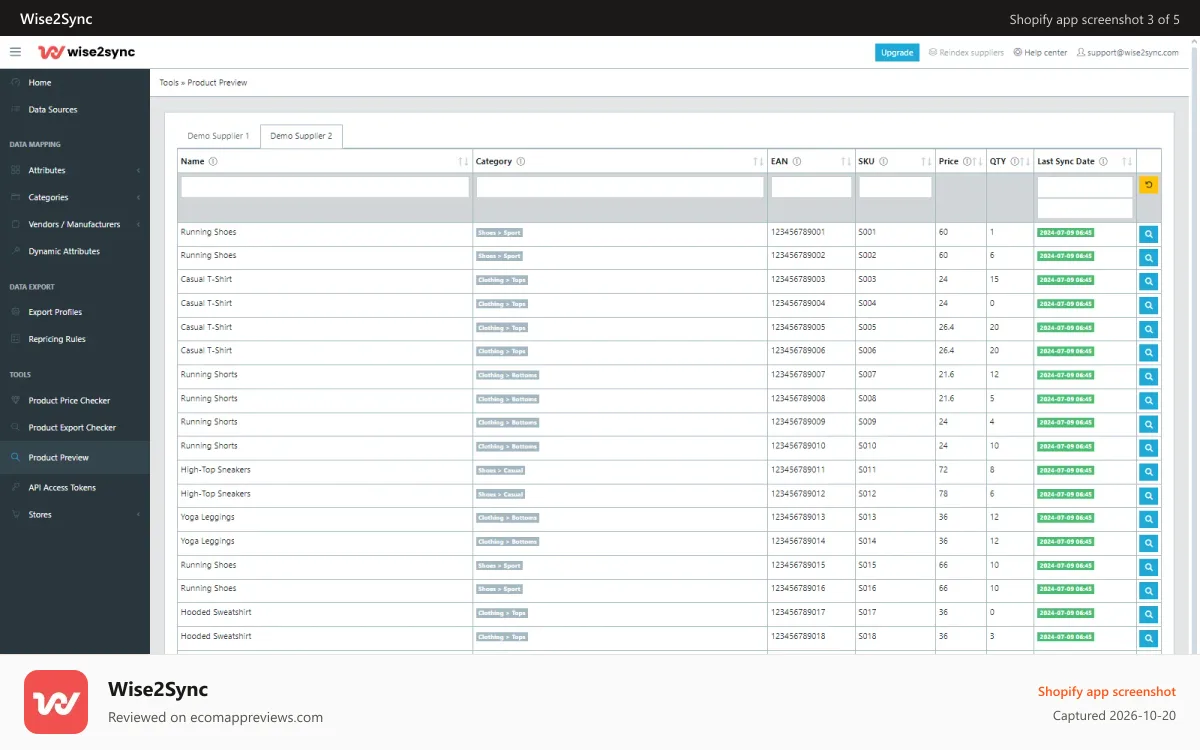Expand the Attributes sidebar submenu
The width and height of the screenshot is (1200, 750).
(x=75, y=170)
